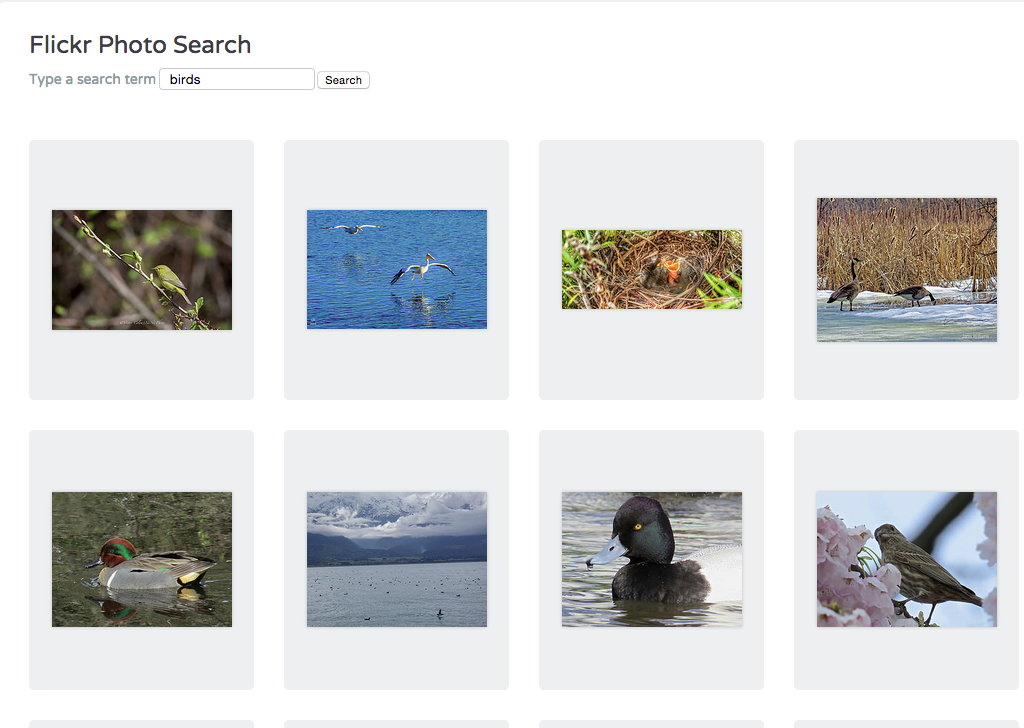
Task: Click gray card space above the nest photo
Action: tap(652, 185)
